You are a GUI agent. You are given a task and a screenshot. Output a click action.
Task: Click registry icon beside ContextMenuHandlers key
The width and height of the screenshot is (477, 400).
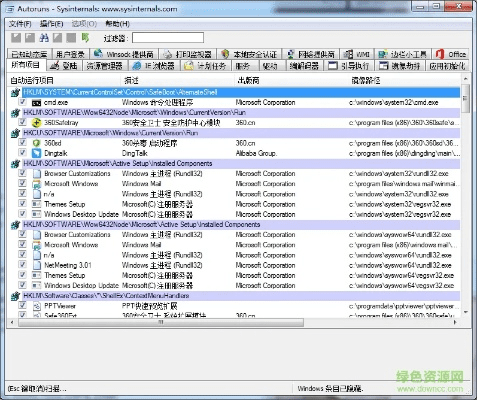click(15, 296)
